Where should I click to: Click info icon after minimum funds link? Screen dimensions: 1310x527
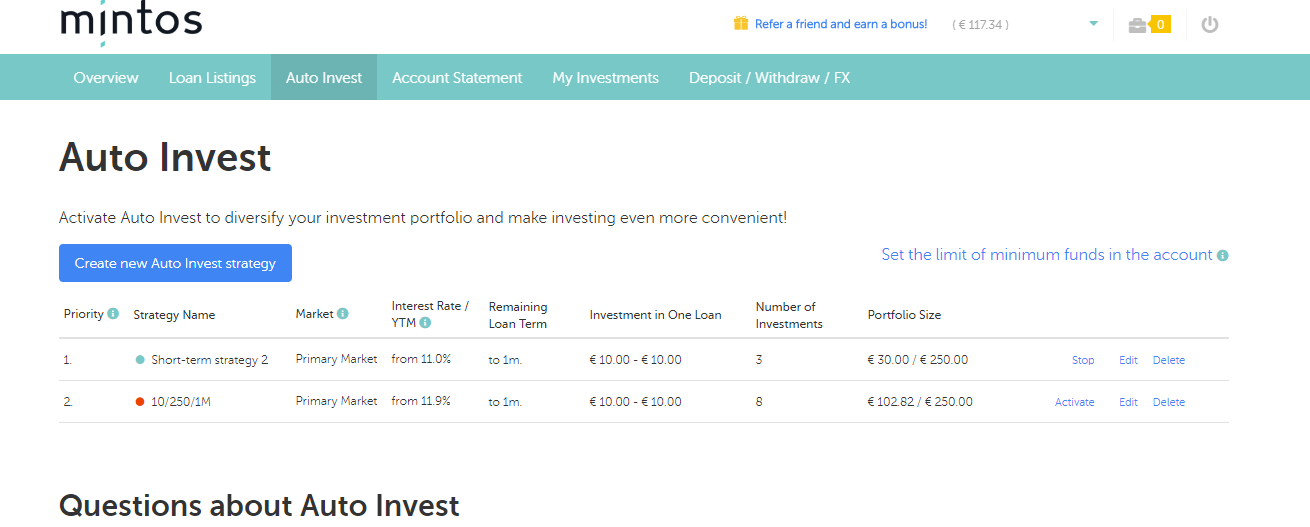1223,255
